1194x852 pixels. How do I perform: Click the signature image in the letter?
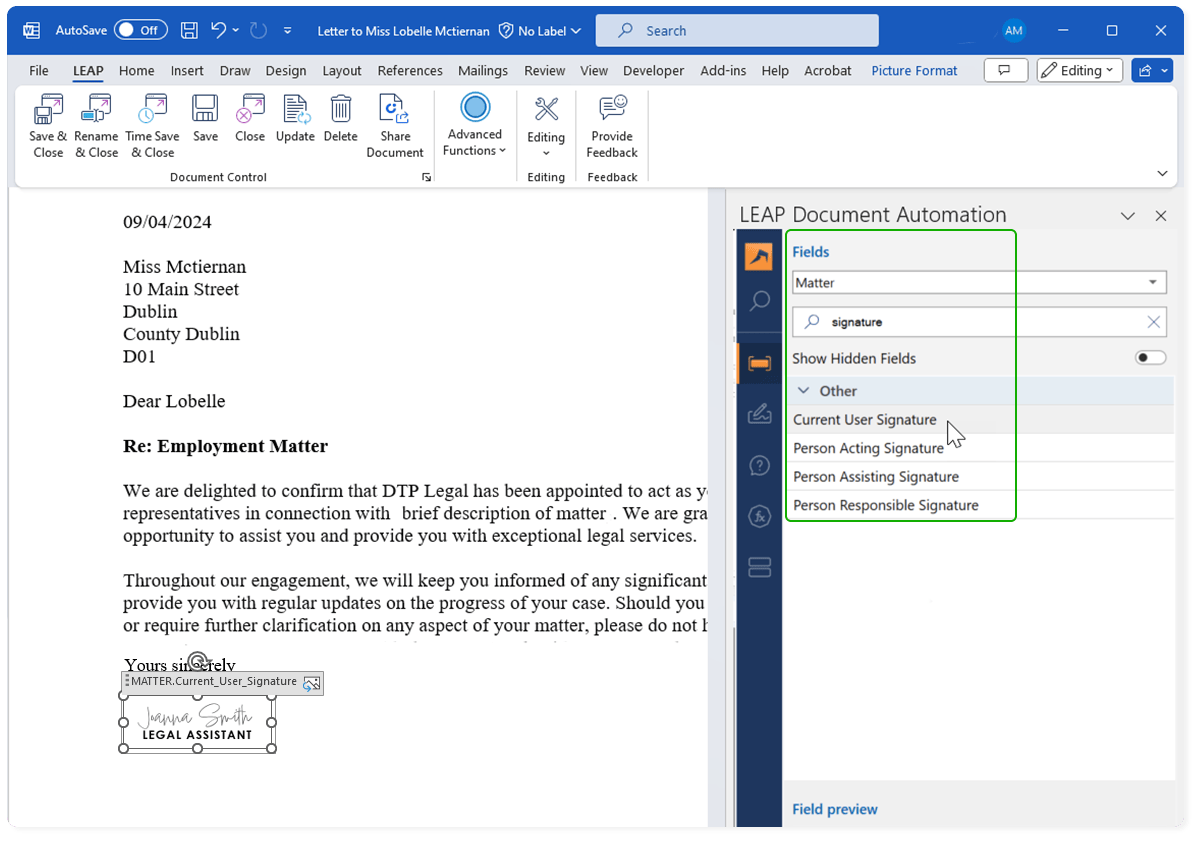[x=197, y=723]
